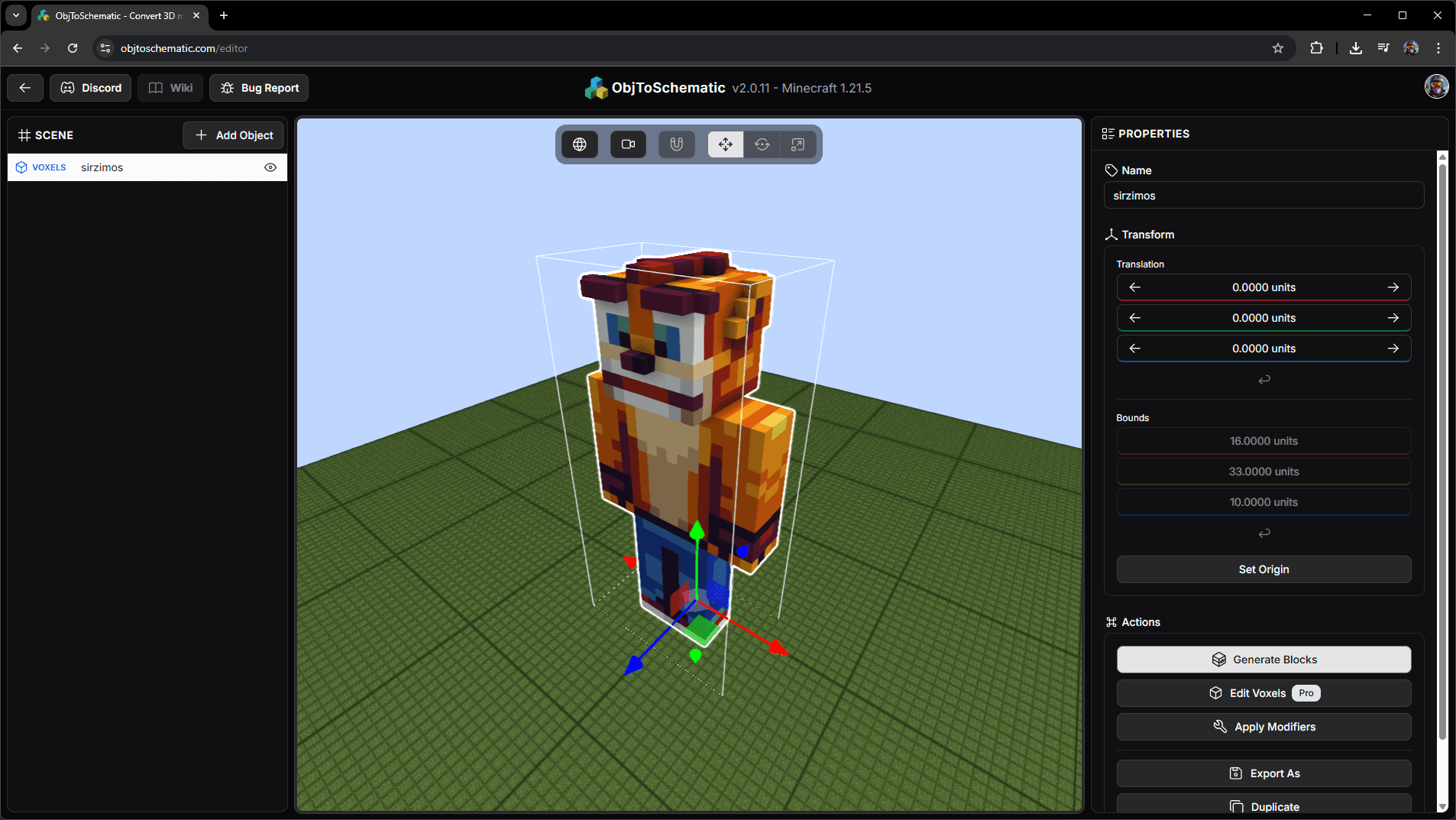Viewport: 1456px width, 820px height.
Task: Open tab search dropdown arrow
Action: 16,15
